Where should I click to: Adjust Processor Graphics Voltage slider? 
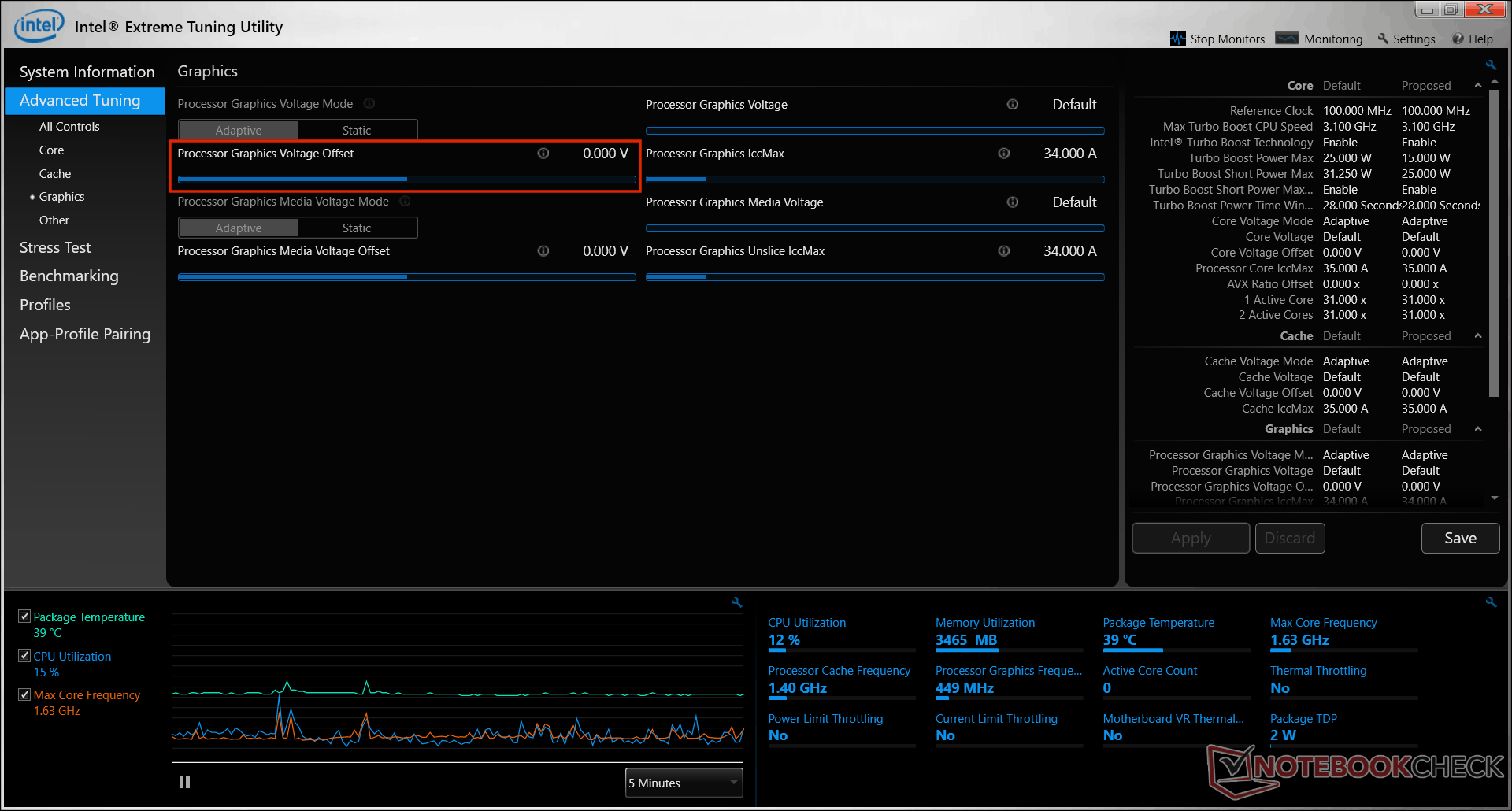point(875,131)
